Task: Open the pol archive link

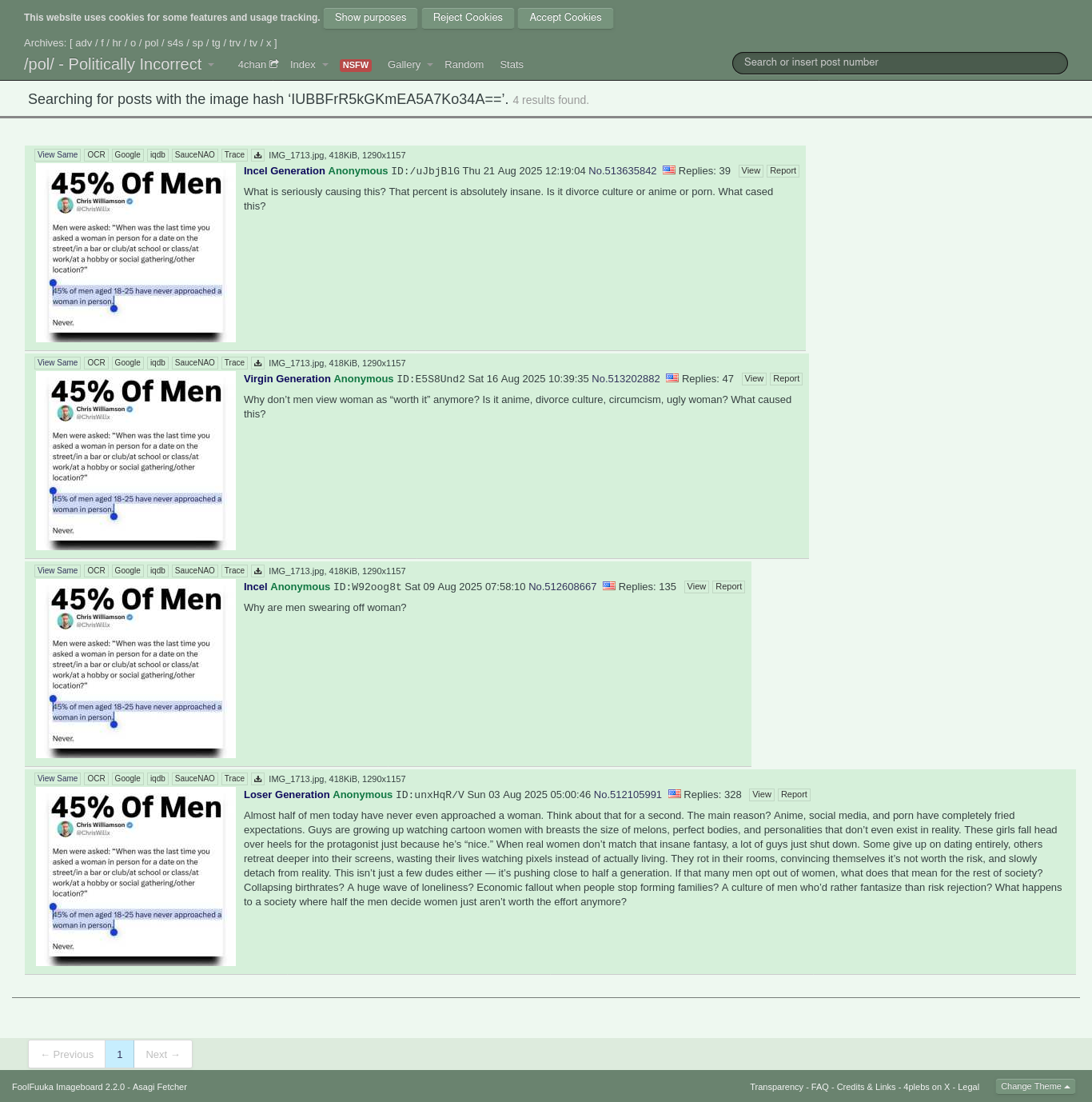Action: tap(152, 43)
